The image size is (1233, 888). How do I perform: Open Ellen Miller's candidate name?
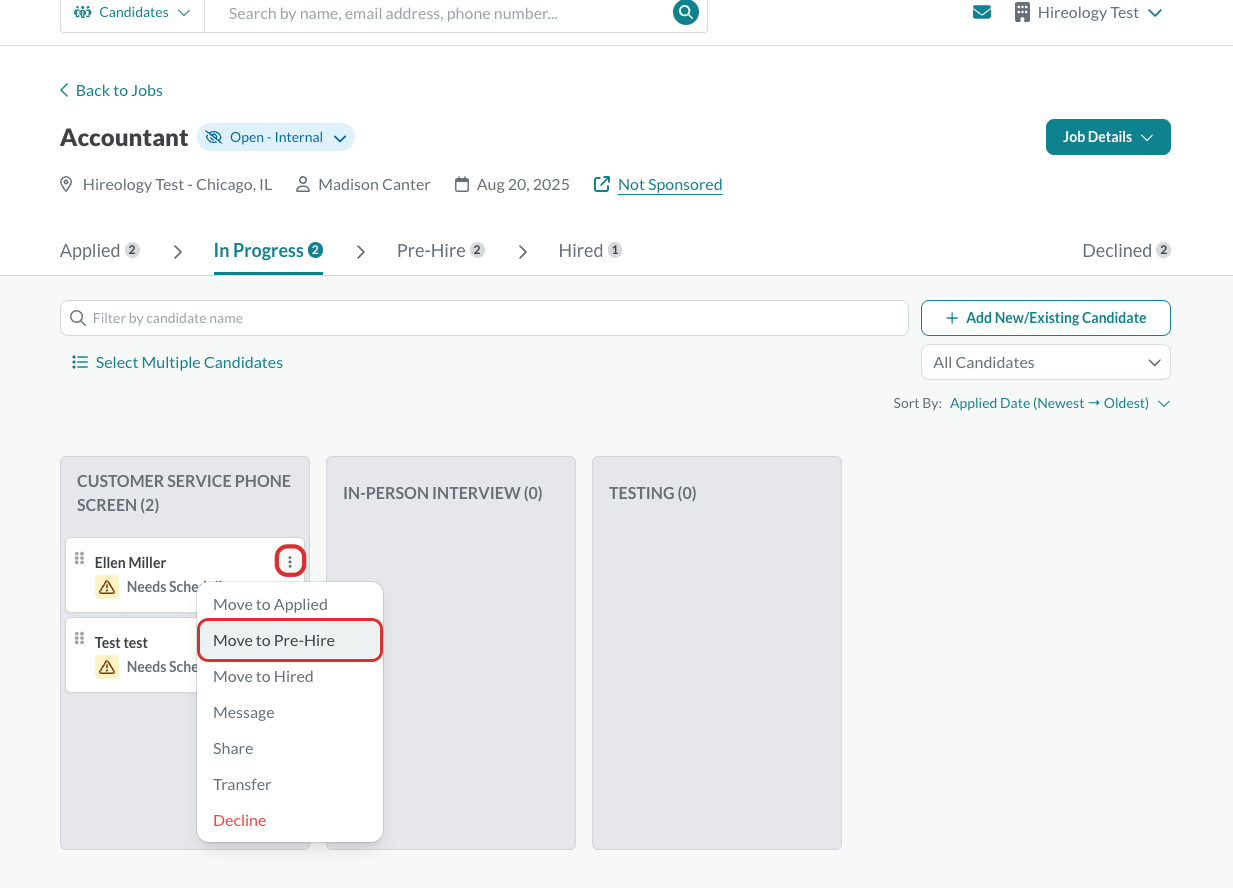pos(130,562)
